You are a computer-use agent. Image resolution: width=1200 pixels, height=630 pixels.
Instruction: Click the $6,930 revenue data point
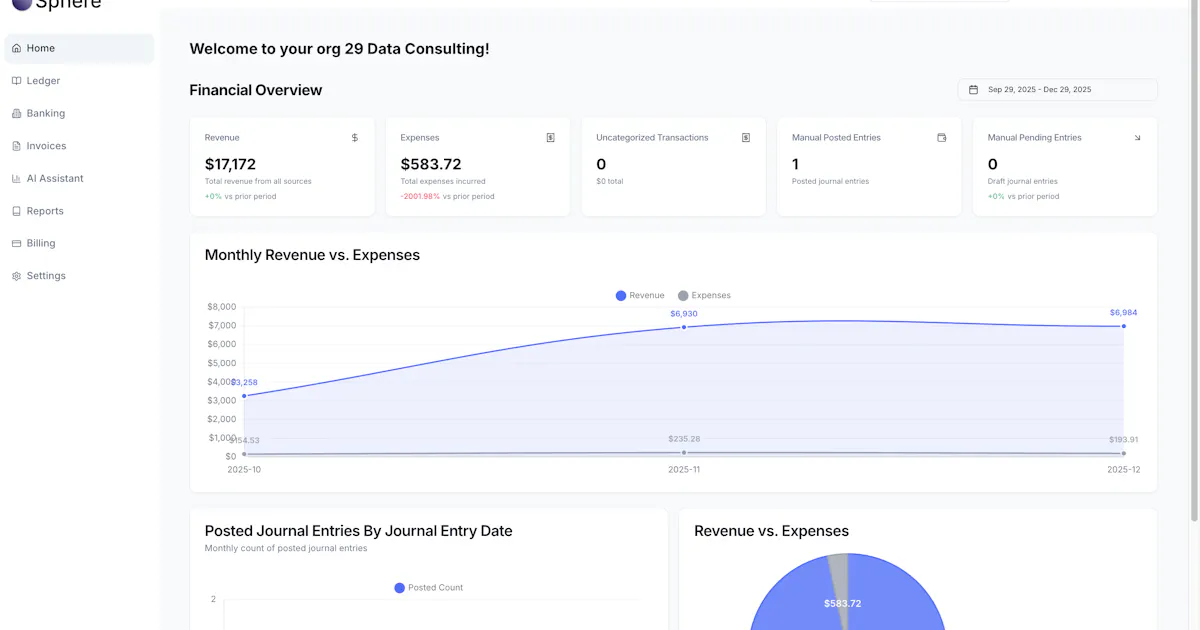coord(684,327)
